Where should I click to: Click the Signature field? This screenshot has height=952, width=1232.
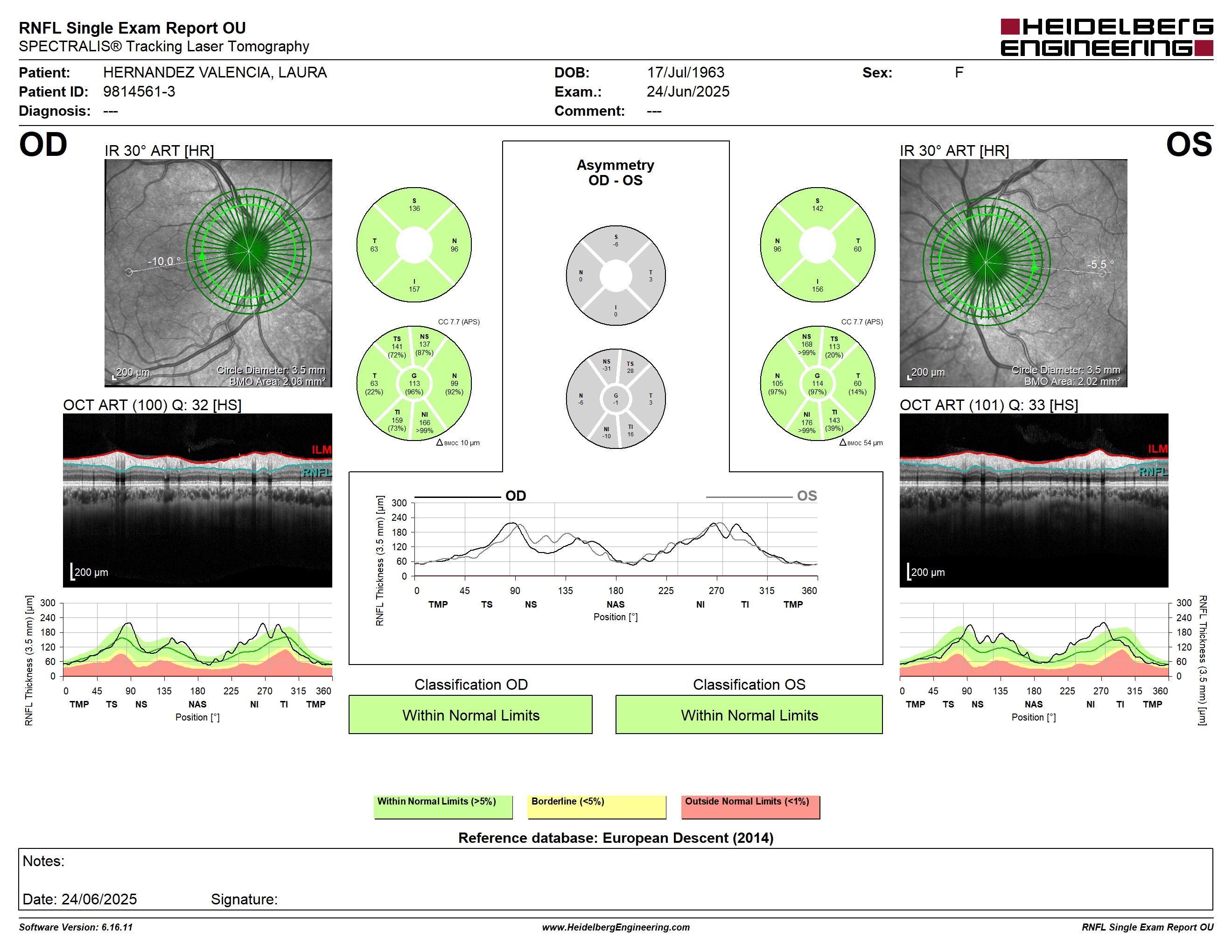pos(244,899)
